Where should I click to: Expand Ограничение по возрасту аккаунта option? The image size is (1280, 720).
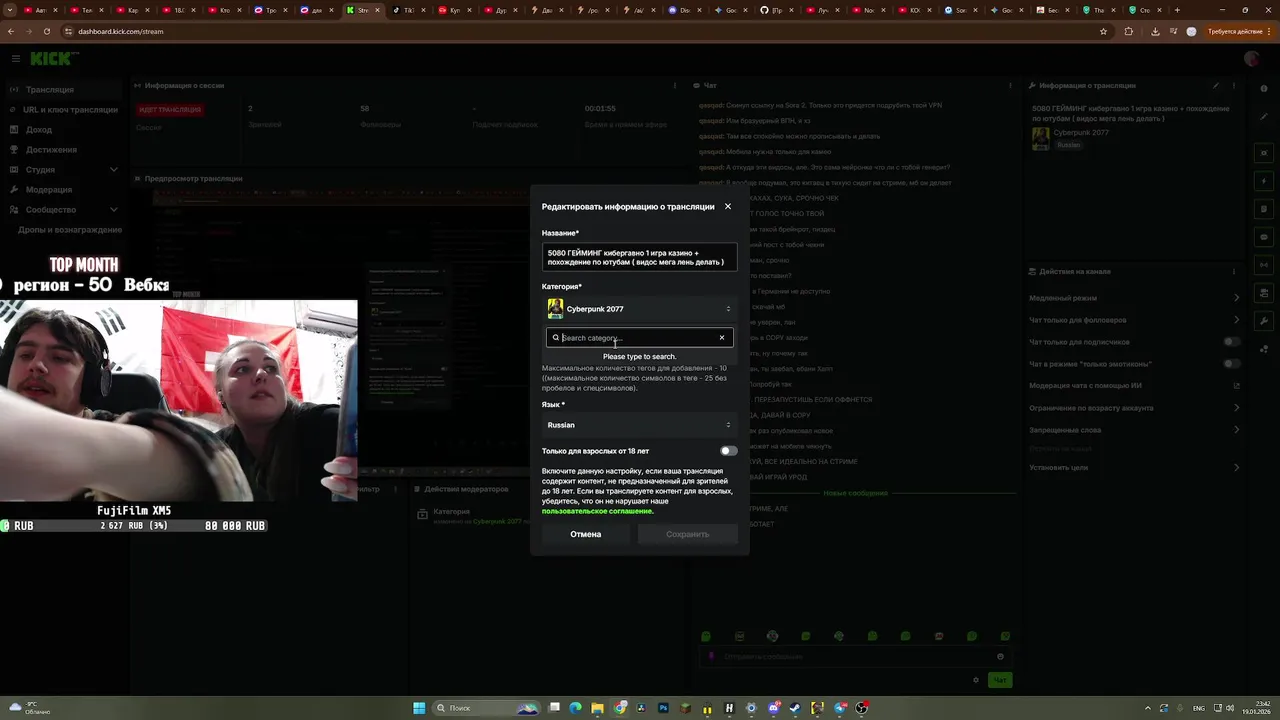pos(1134,408)
